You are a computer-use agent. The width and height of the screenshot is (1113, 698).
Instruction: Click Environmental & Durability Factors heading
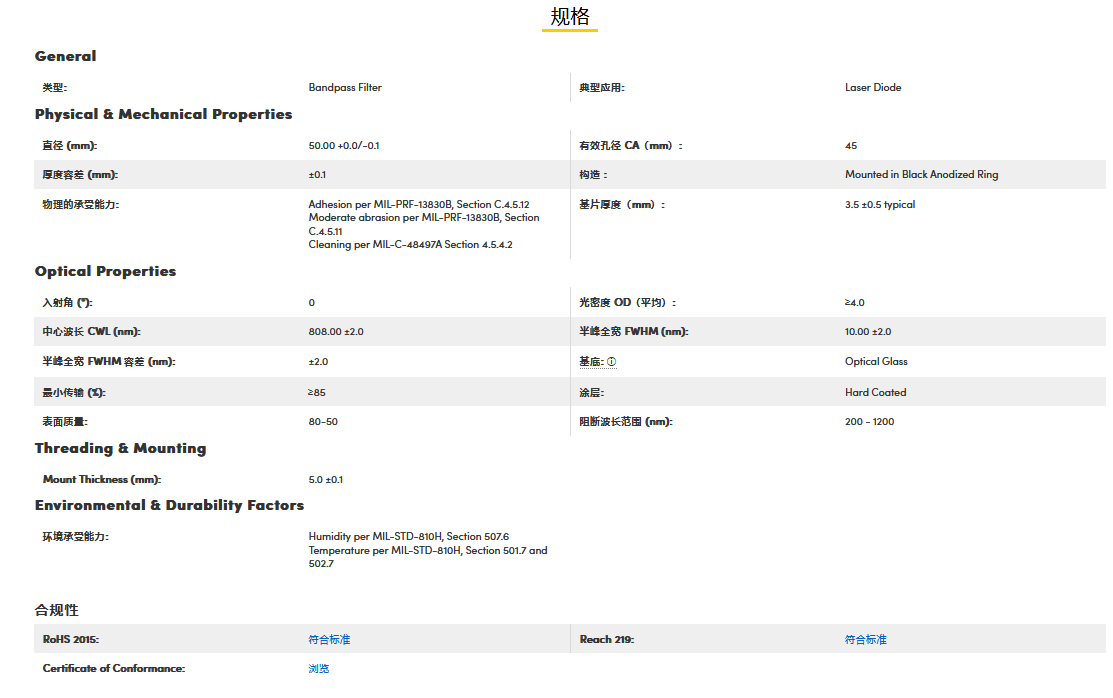[x=169, y=505]
